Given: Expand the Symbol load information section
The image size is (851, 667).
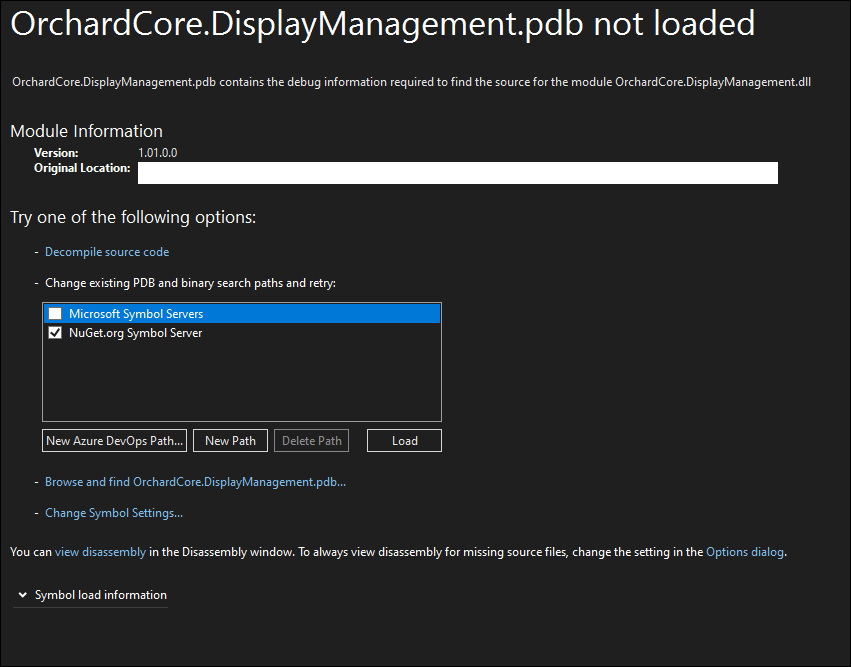Looking at the screenshot, I should point(100,594).
